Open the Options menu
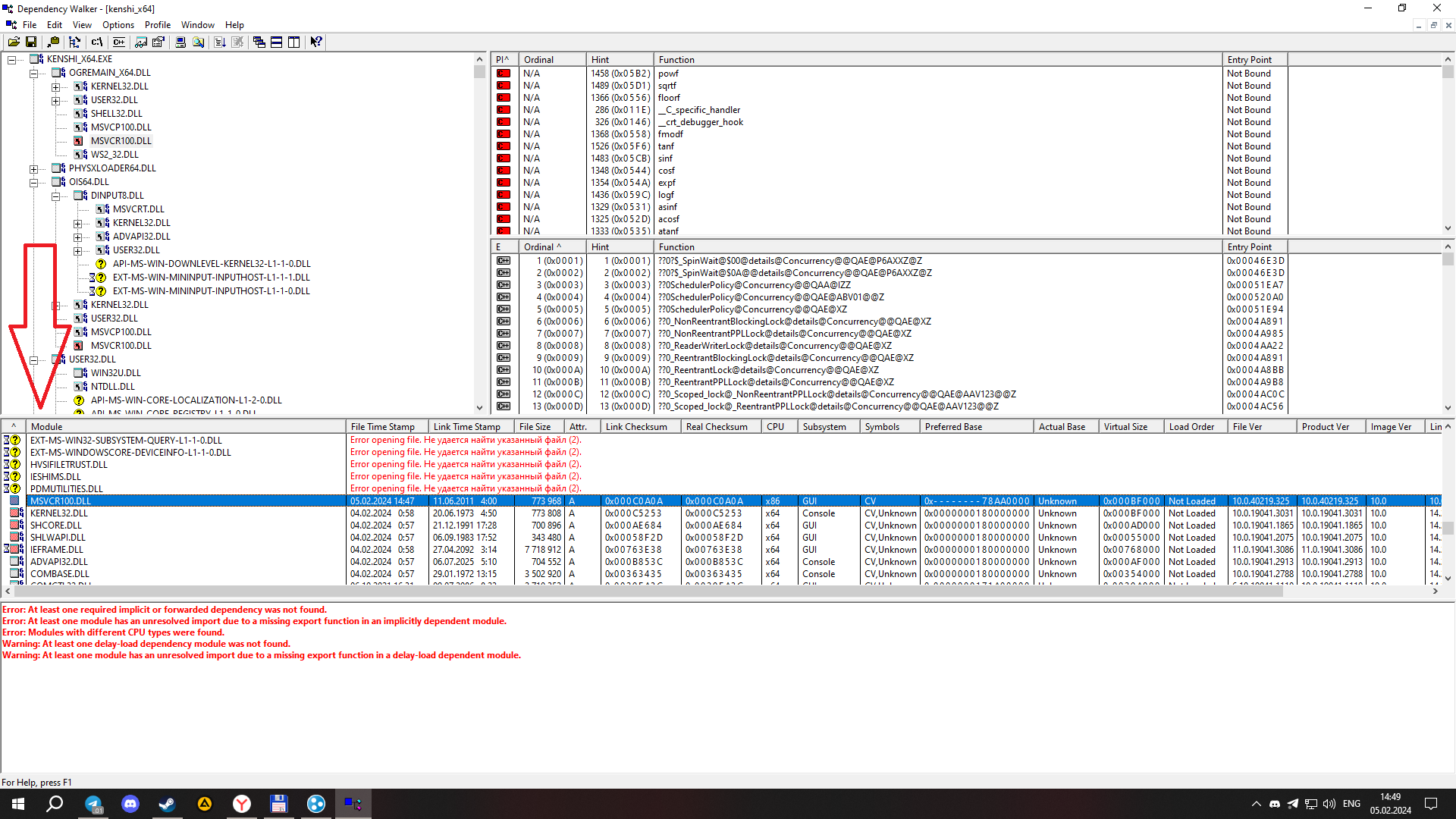The width and height of the screenshot is (1456, 819). [x=118, y=25]
